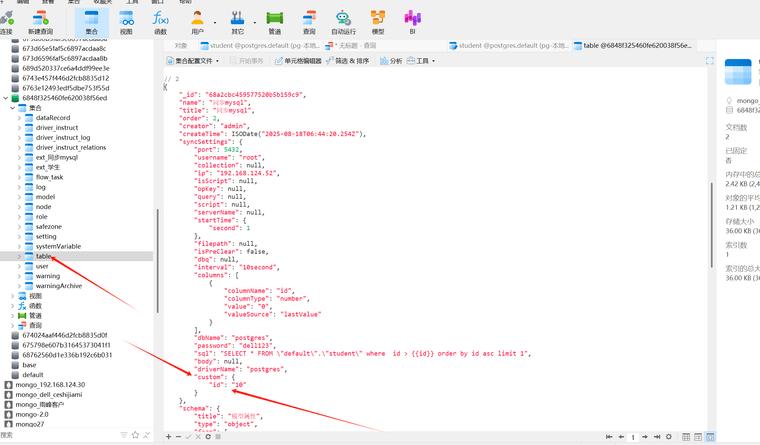Viewport: 760px width, 445px height.
Task: Delete document with minus icon
Action: 178,437
